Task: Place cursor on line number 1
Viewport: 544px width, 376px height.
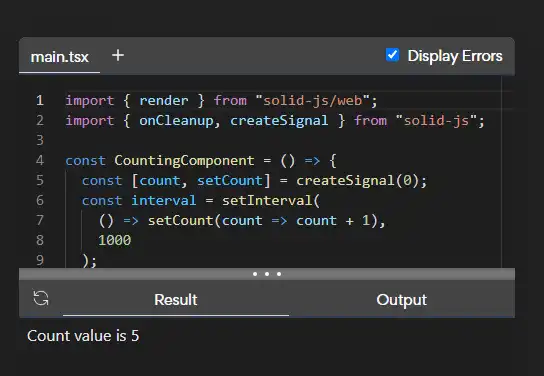Action: [x=40, y=101]
